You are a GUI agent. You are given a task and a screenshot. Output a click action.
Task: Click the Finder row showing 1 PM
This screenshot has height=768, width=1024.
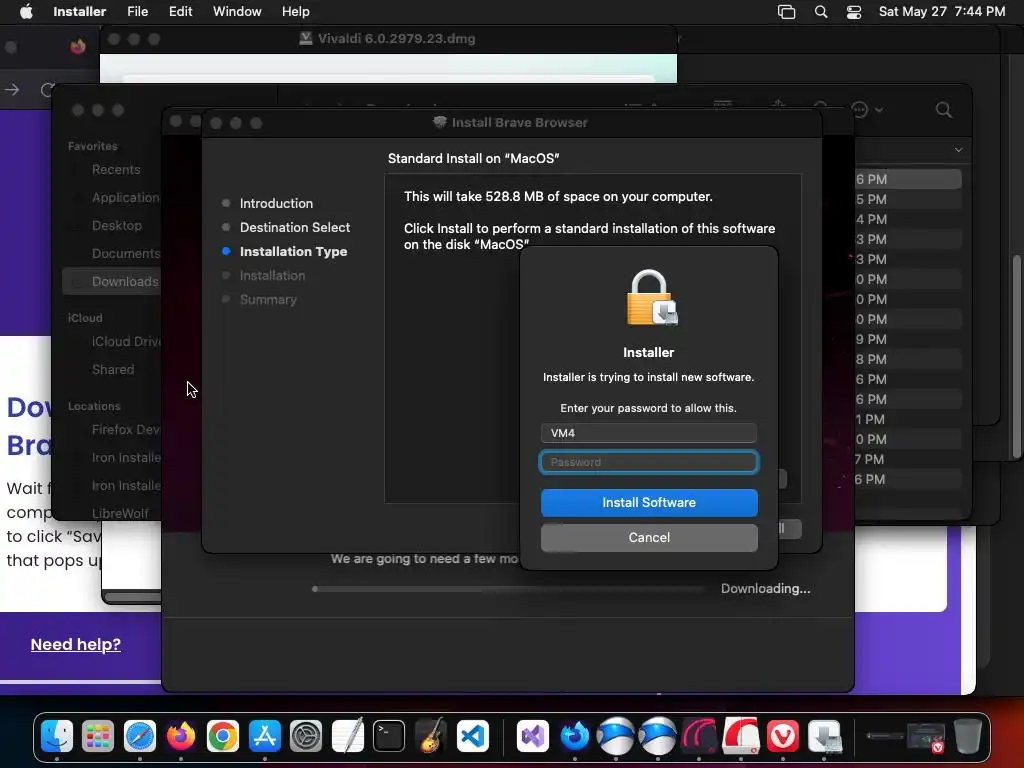(908, 419)
